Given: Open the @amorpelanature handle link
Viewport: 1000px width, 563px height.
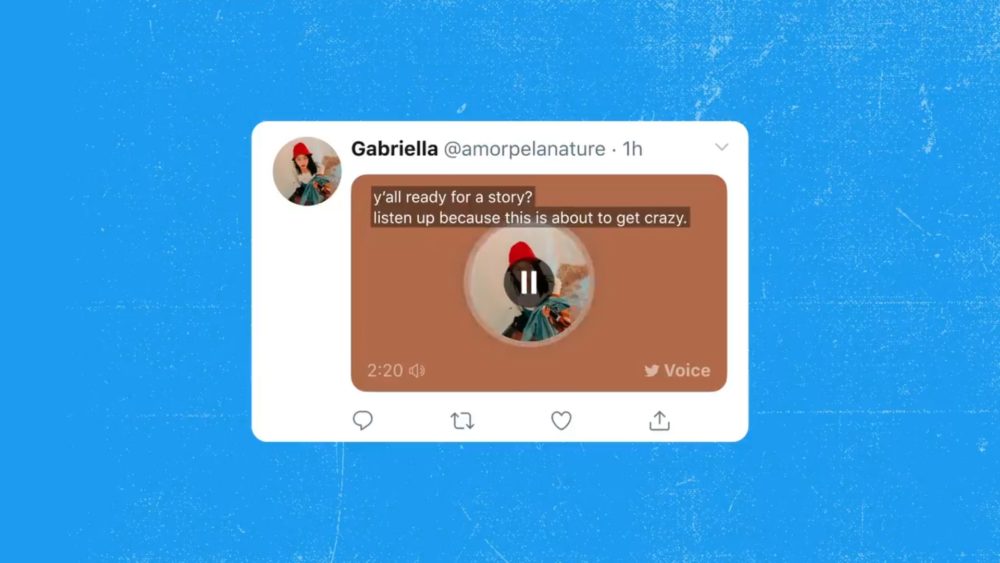Looking at the screenshot, I should [x=524, y=149].
